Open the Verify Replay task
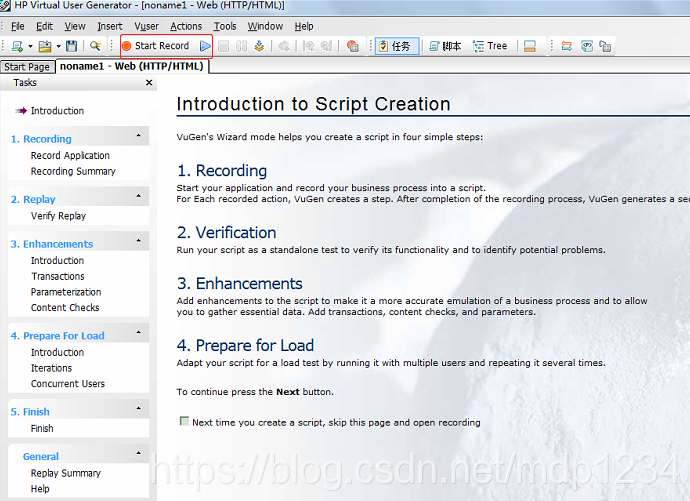The image size is (690, 501). coord(58,216)
